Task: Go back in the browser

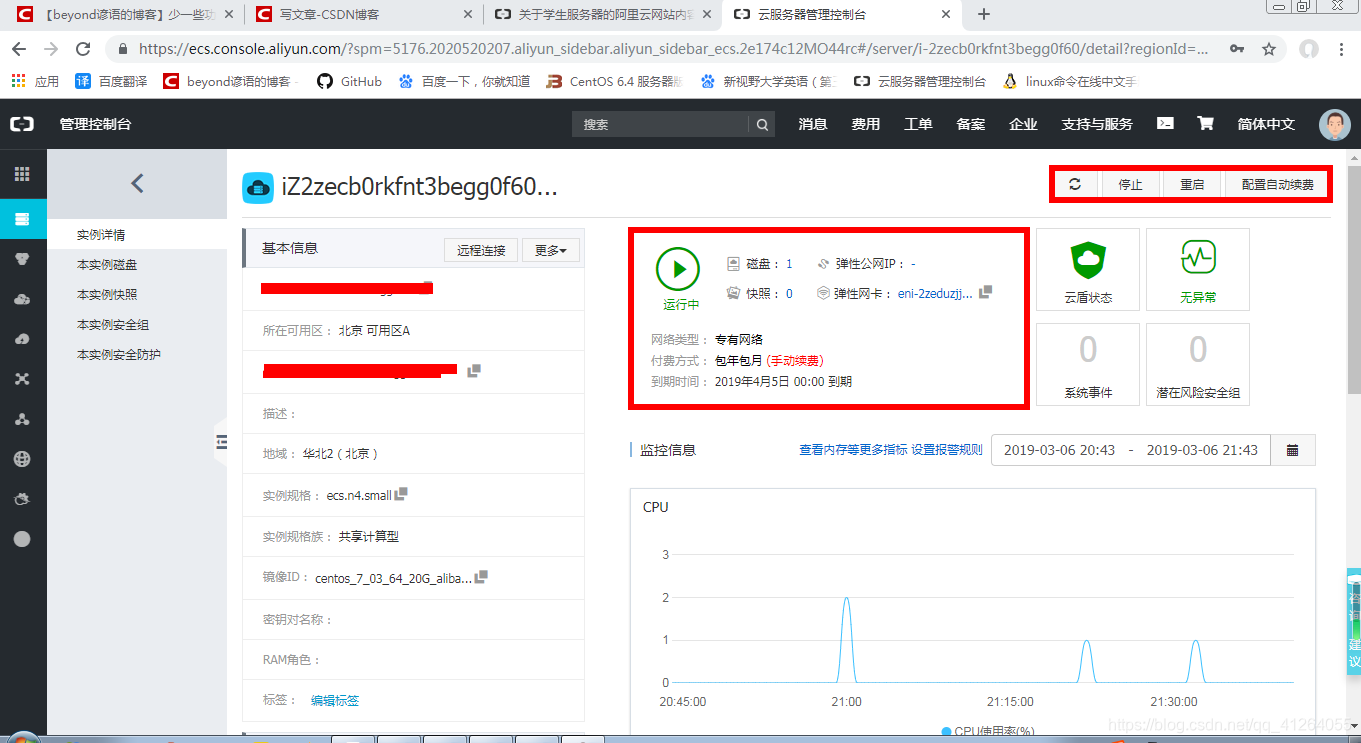Action: [19, 49]
